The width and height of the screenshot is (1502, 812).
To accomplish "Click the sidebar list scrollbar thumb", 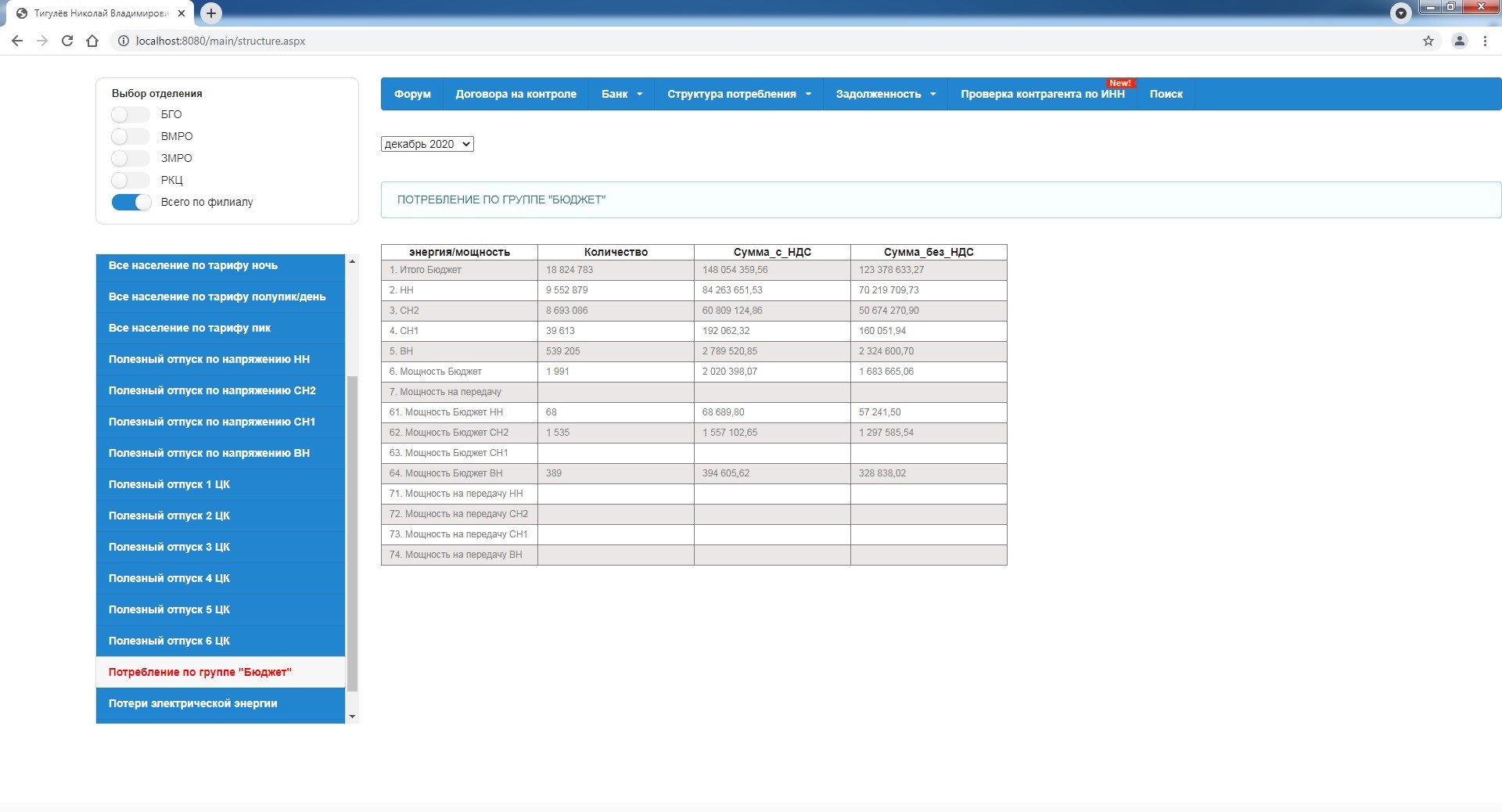I will pos(352,532).
